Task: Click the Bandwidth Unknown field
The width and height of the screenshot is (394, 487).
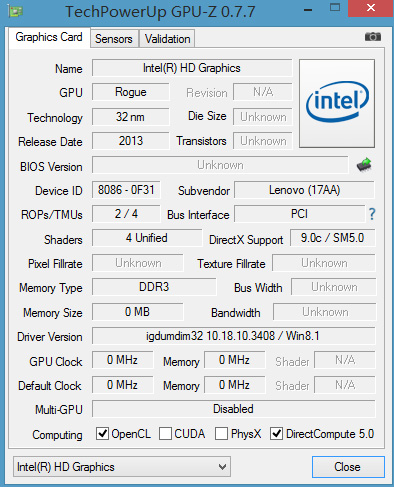Action: pyautogui.click(x=325, y=312)
